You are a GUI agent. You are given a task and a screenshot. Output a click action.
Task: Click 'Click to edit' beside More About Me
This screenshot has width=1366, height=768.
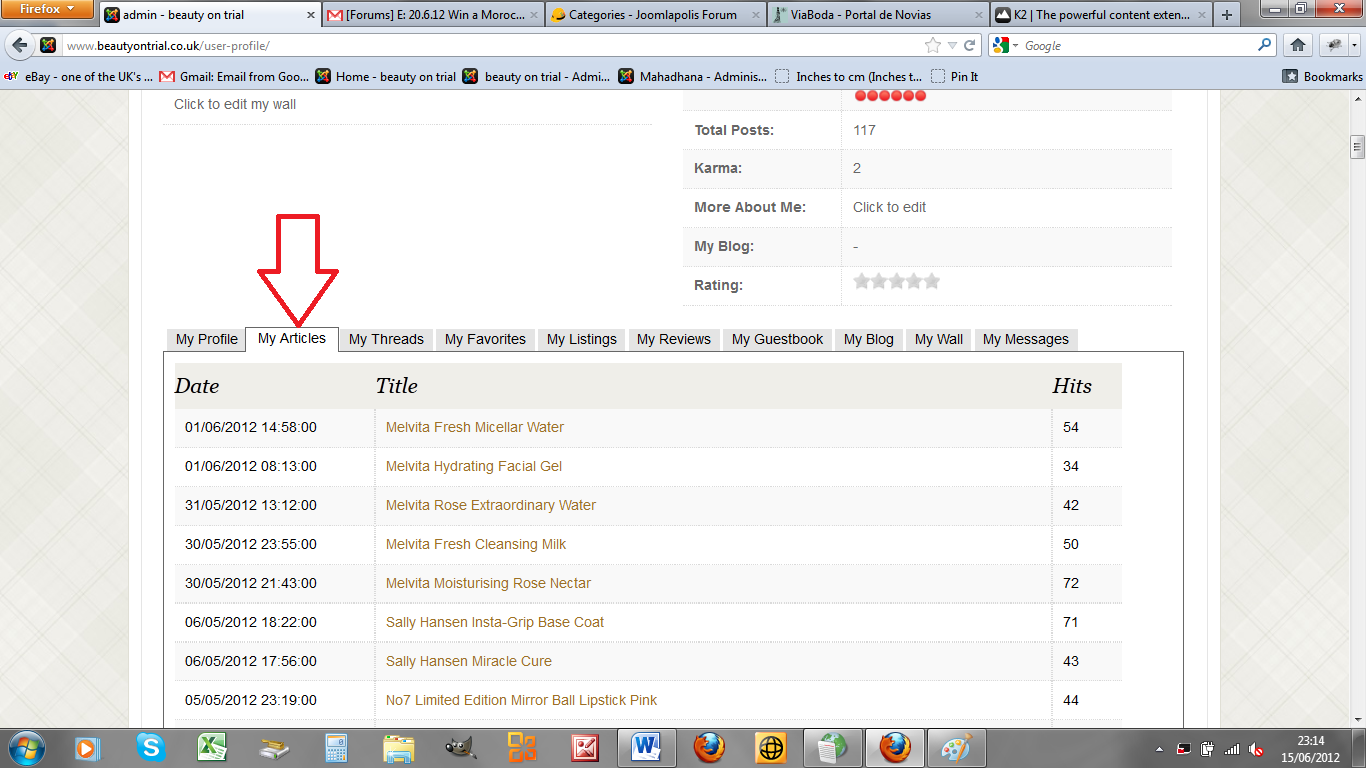coord(889,207)
